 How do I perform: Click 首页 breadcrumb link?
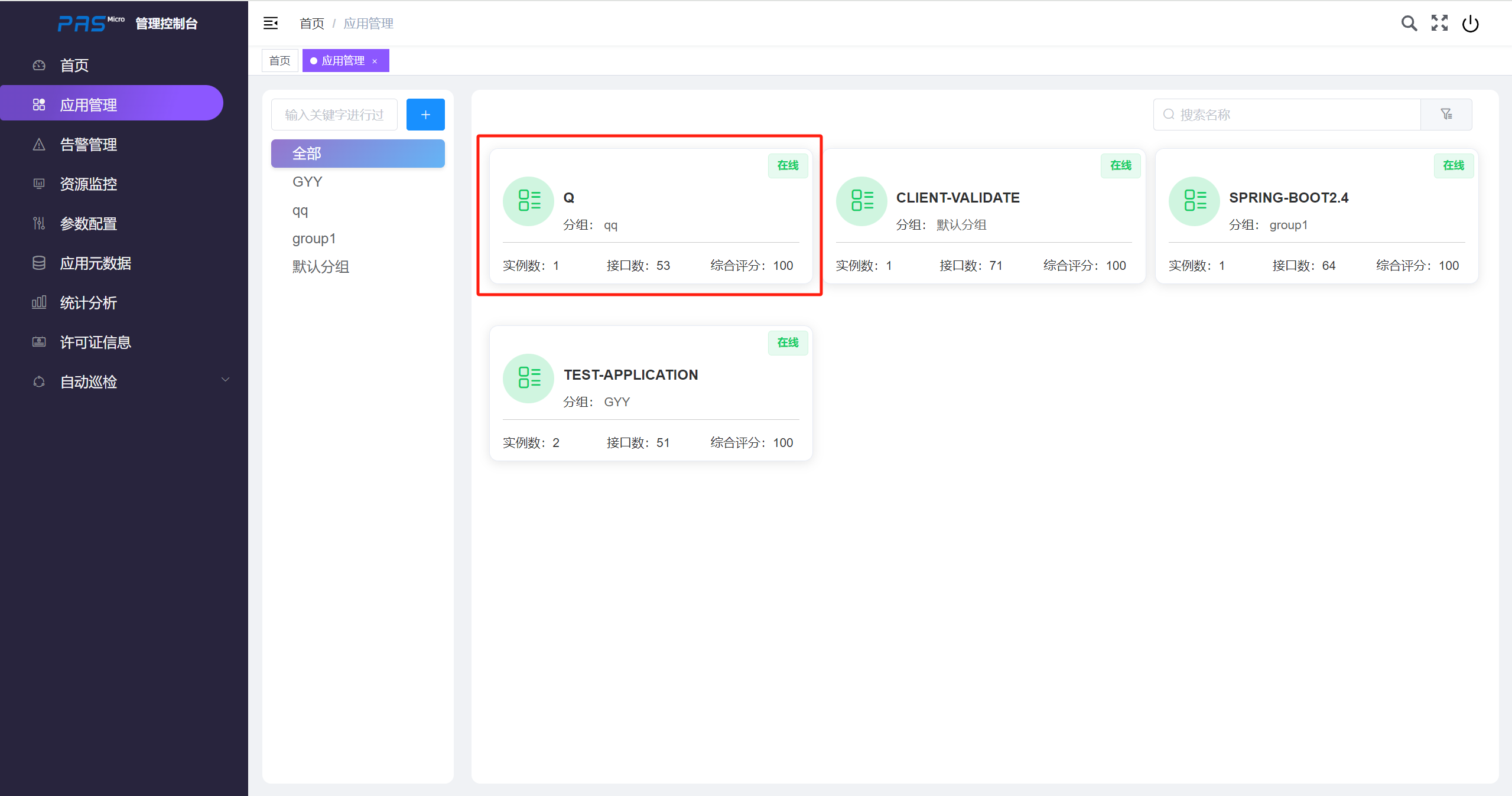pos(311,24)
